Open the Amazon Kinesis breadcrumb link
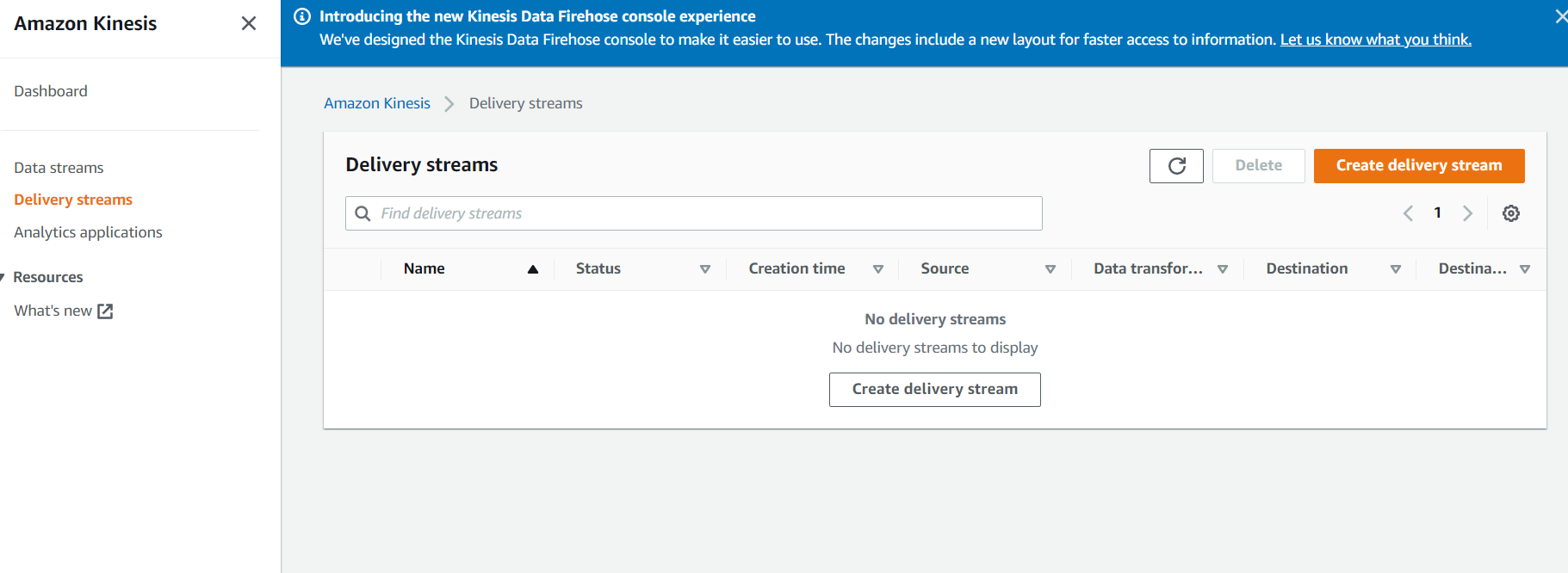This screenshot has height=573, width=1568. pos(377,103)
